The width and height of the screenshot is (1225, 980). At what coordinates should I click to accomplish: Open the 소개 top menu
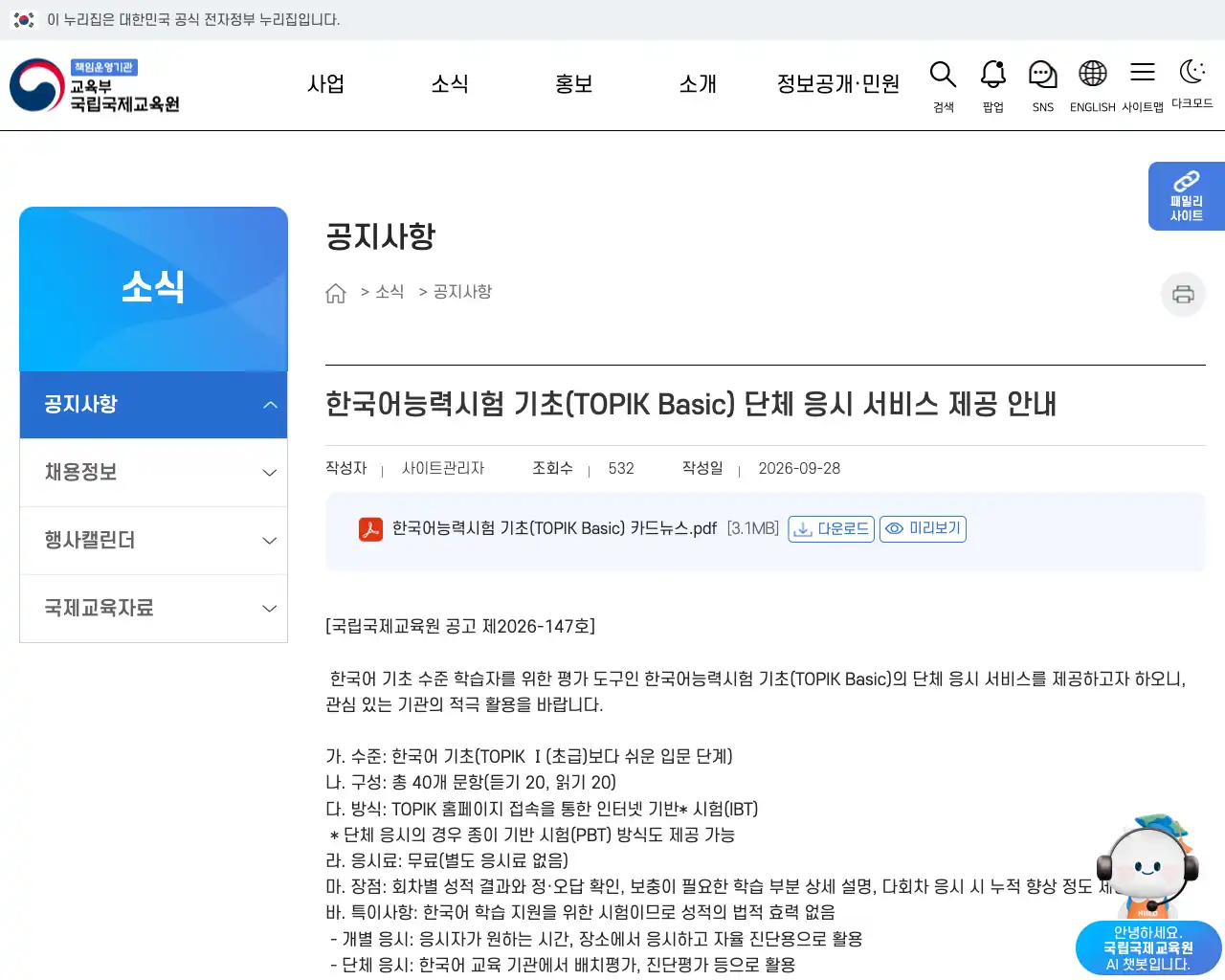click(x=699, y=84)
